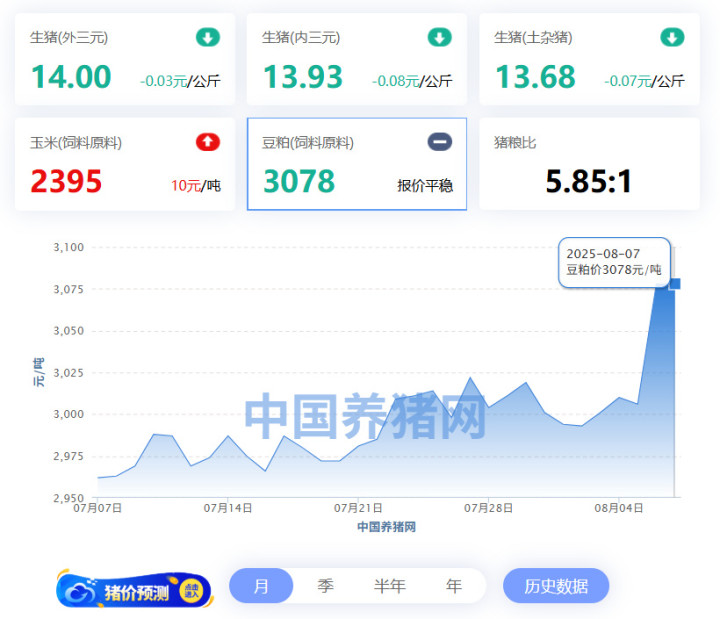Click the 中国养猪网 caption below the chart
The image size is (720, 619).
[x=387, y=527]
